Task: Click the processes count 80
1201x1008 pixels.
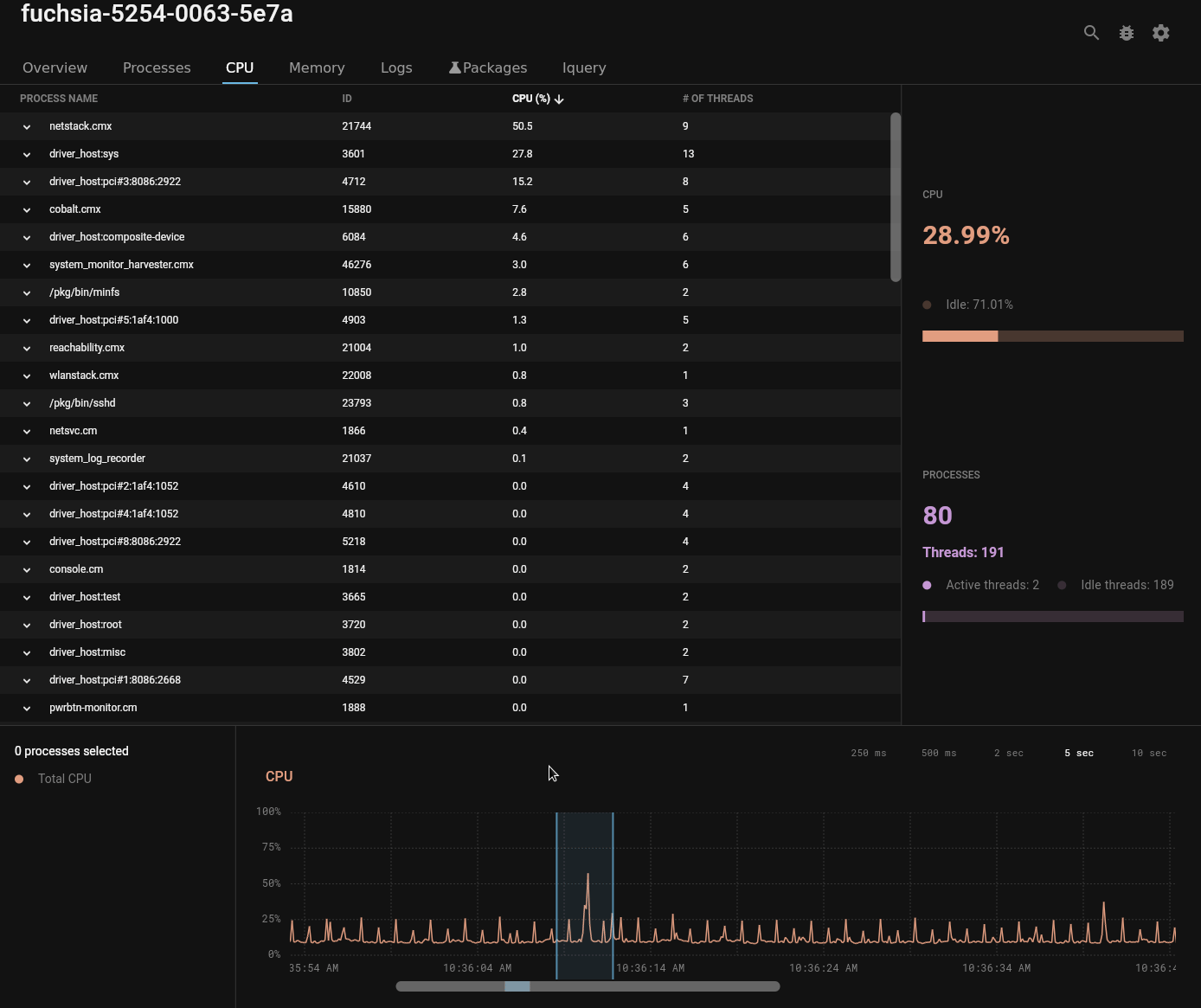Action: tap(937, 516)
